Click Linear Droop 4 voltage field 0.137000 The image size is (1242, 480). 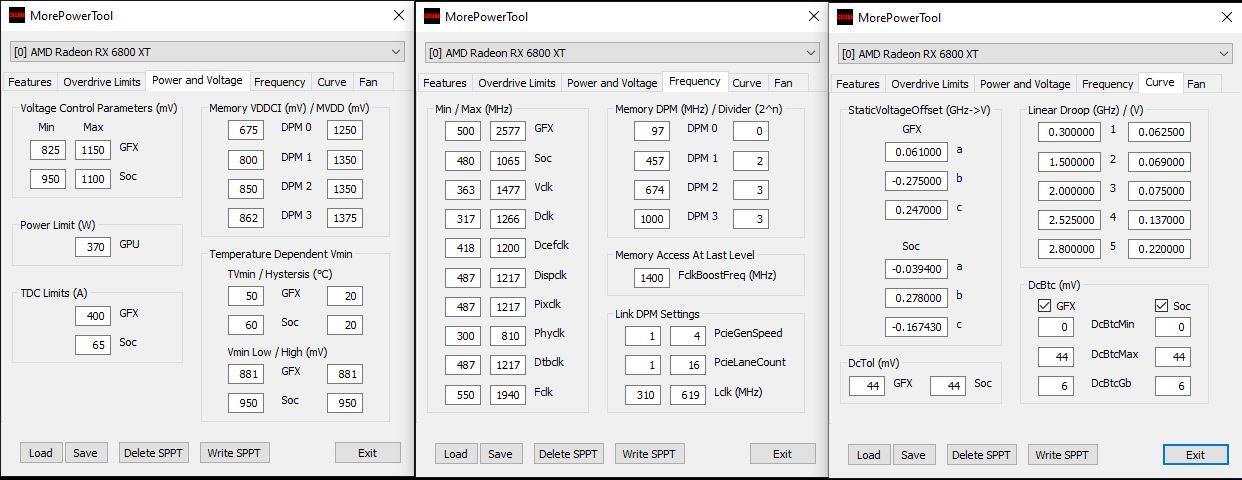point(1159,220)
